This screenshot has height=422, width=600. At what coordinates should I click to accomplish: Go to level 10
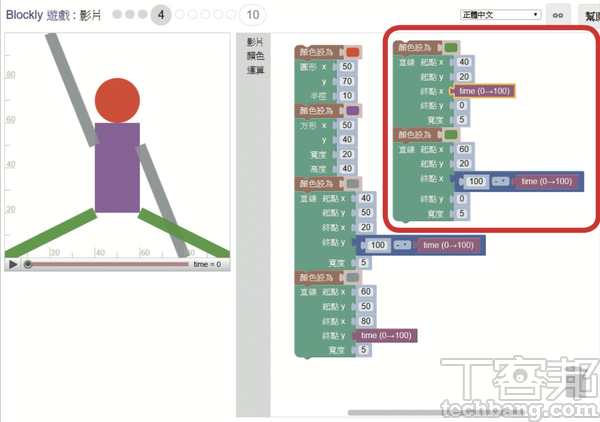pos(252,15)
